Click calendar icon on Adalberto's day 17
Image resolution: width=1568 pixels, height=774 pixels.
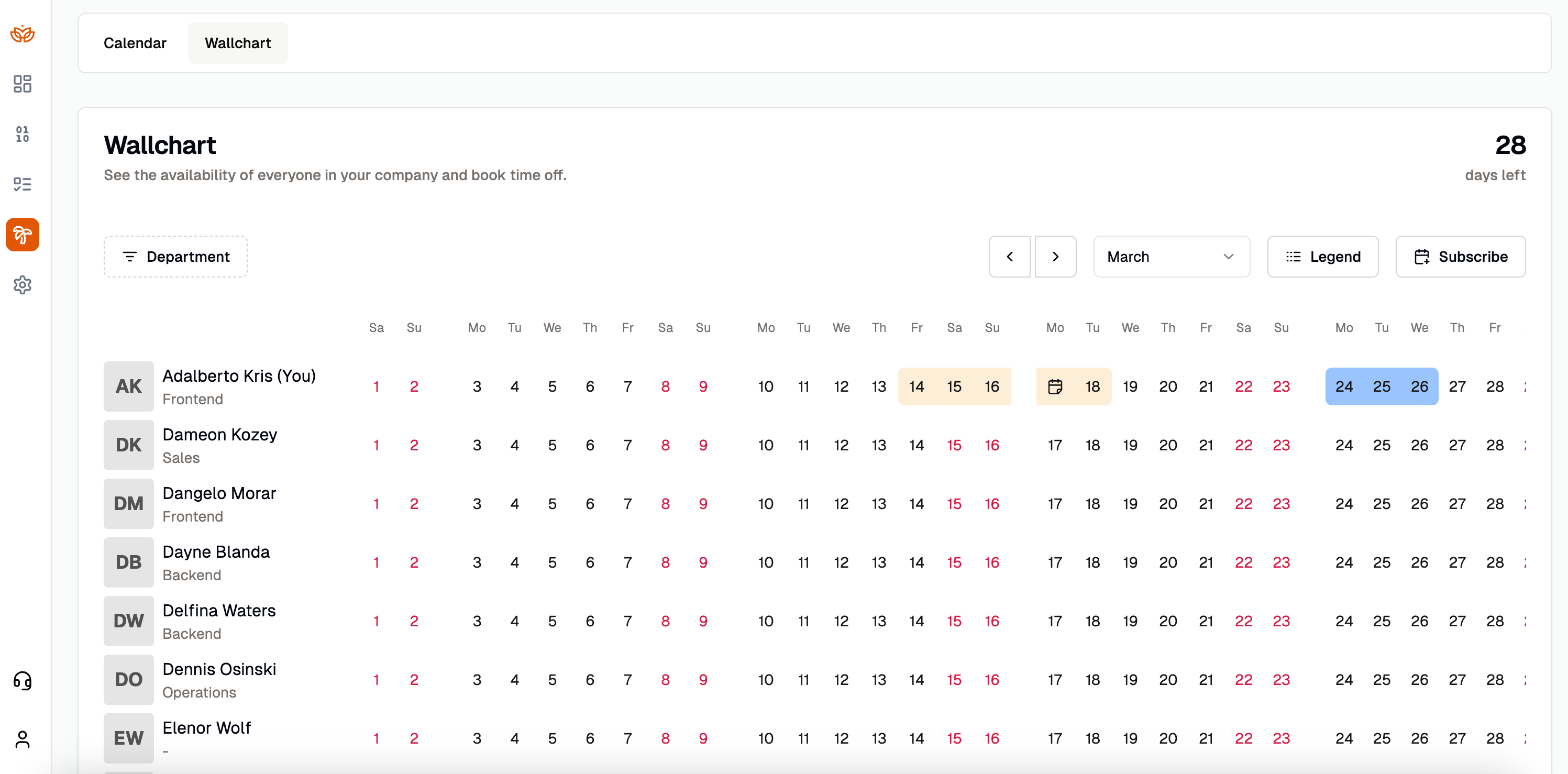click(1055, 386)
